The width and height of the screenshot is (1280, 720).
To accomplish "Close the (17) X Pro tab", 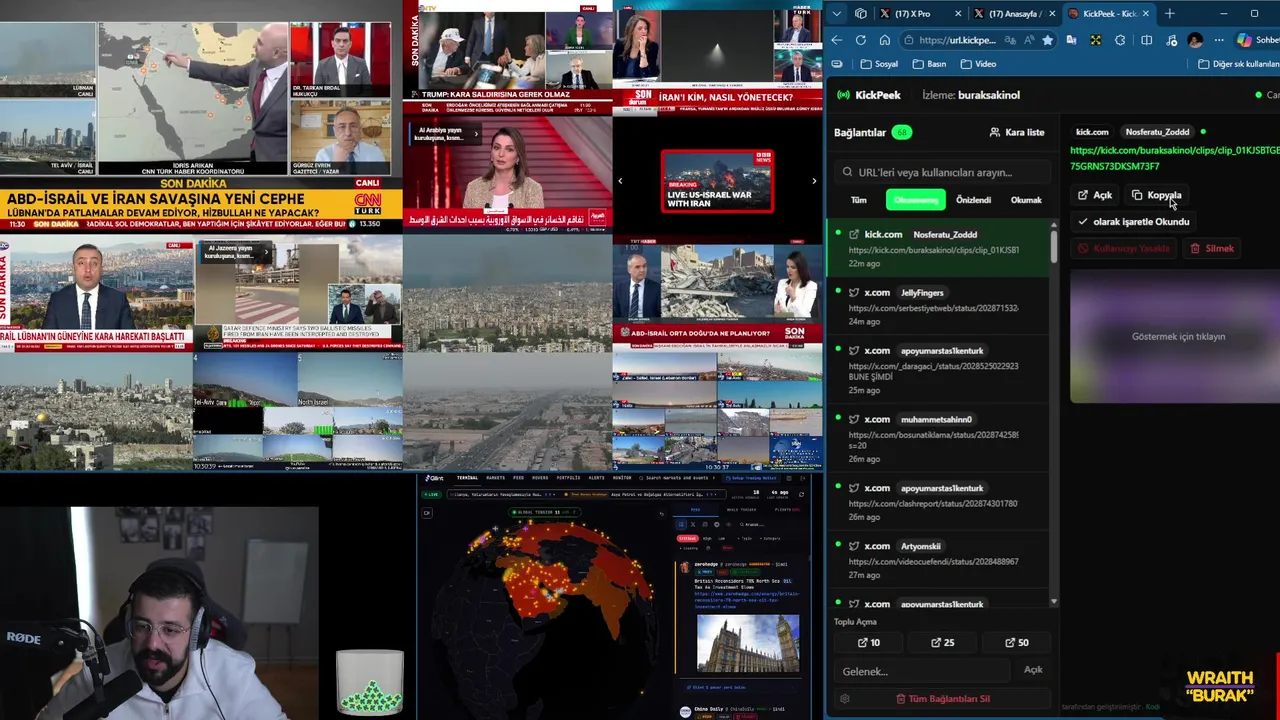I will [958, 14].
